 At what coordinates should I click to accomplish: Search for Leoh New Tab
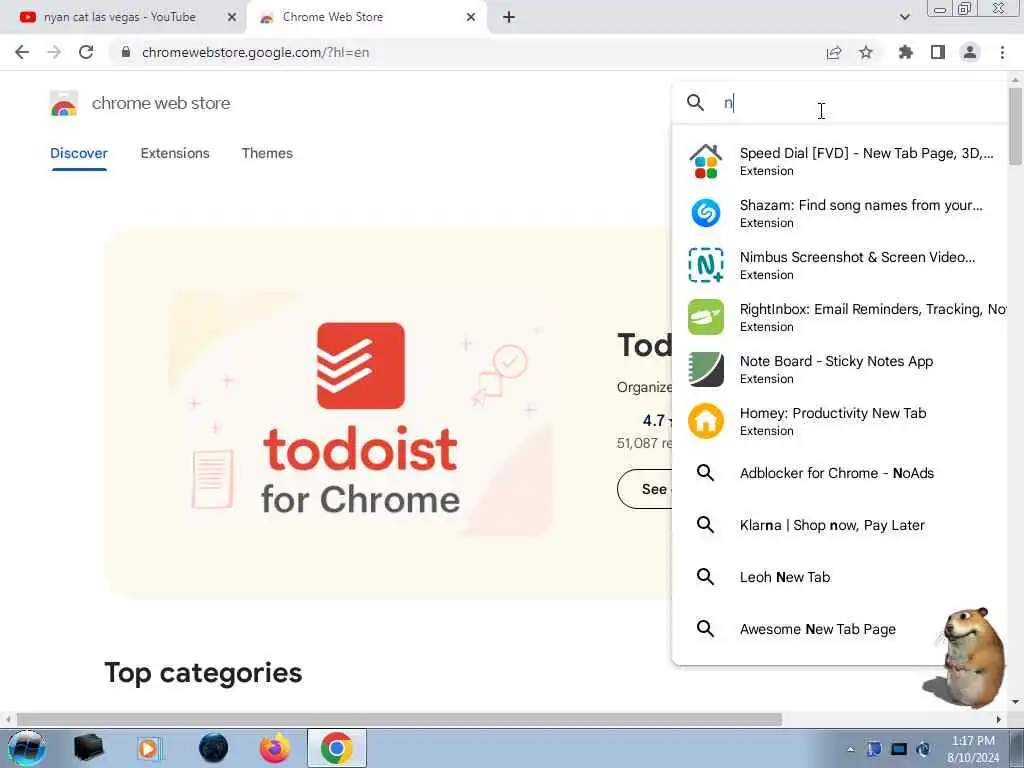tap(840, 577)
